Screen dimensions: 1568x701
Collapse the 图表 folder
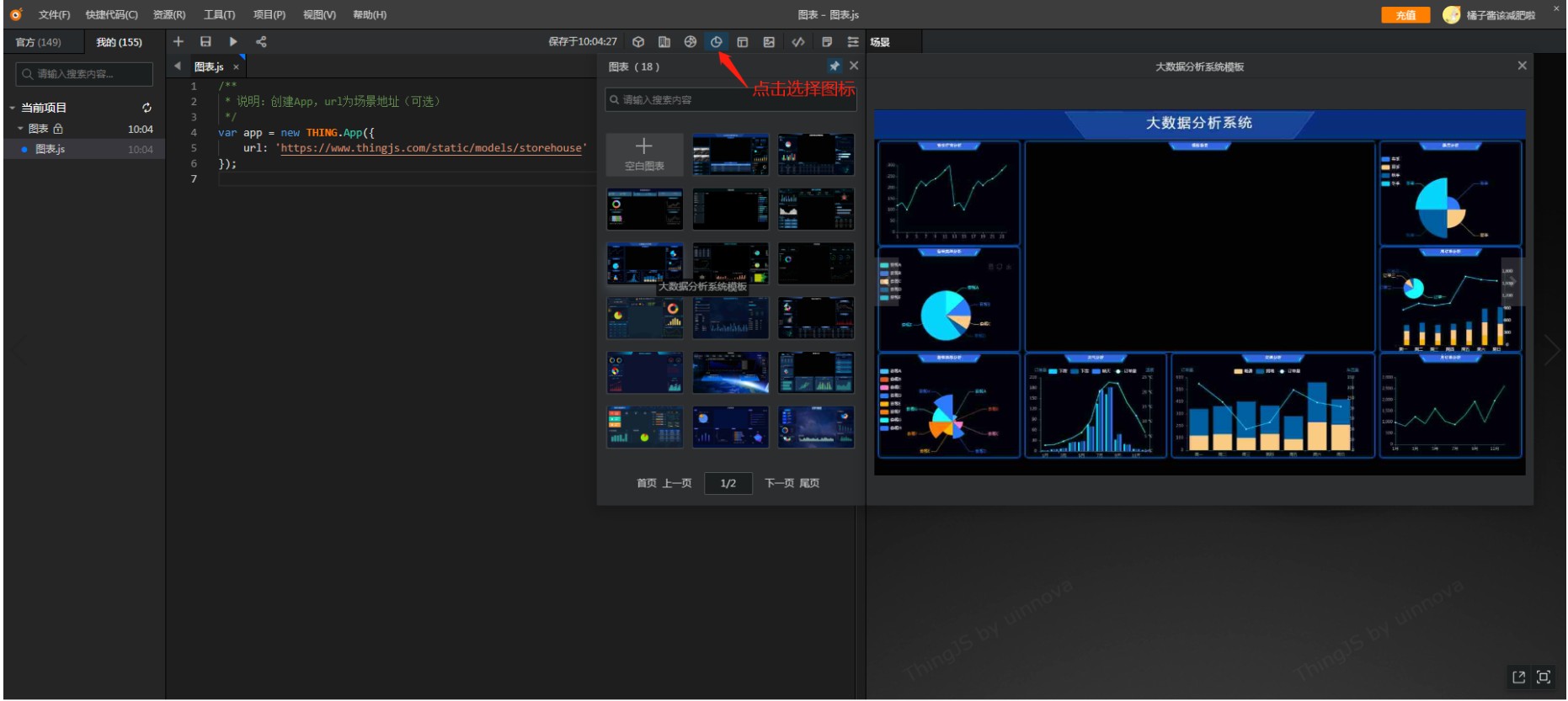coord(20,129)
